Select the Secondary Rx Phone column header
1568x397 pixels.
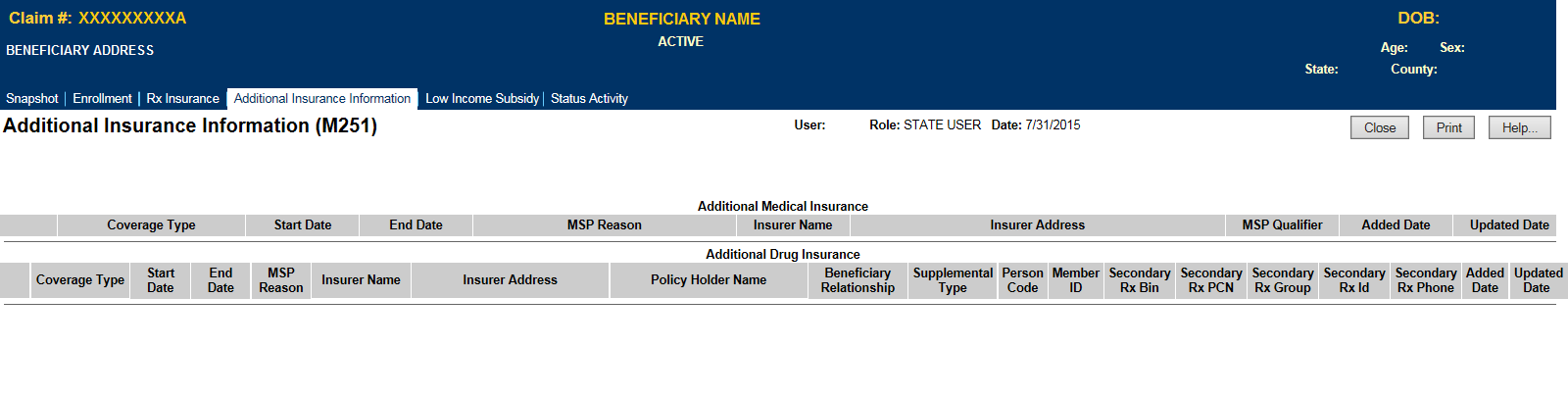[1426, 280]
